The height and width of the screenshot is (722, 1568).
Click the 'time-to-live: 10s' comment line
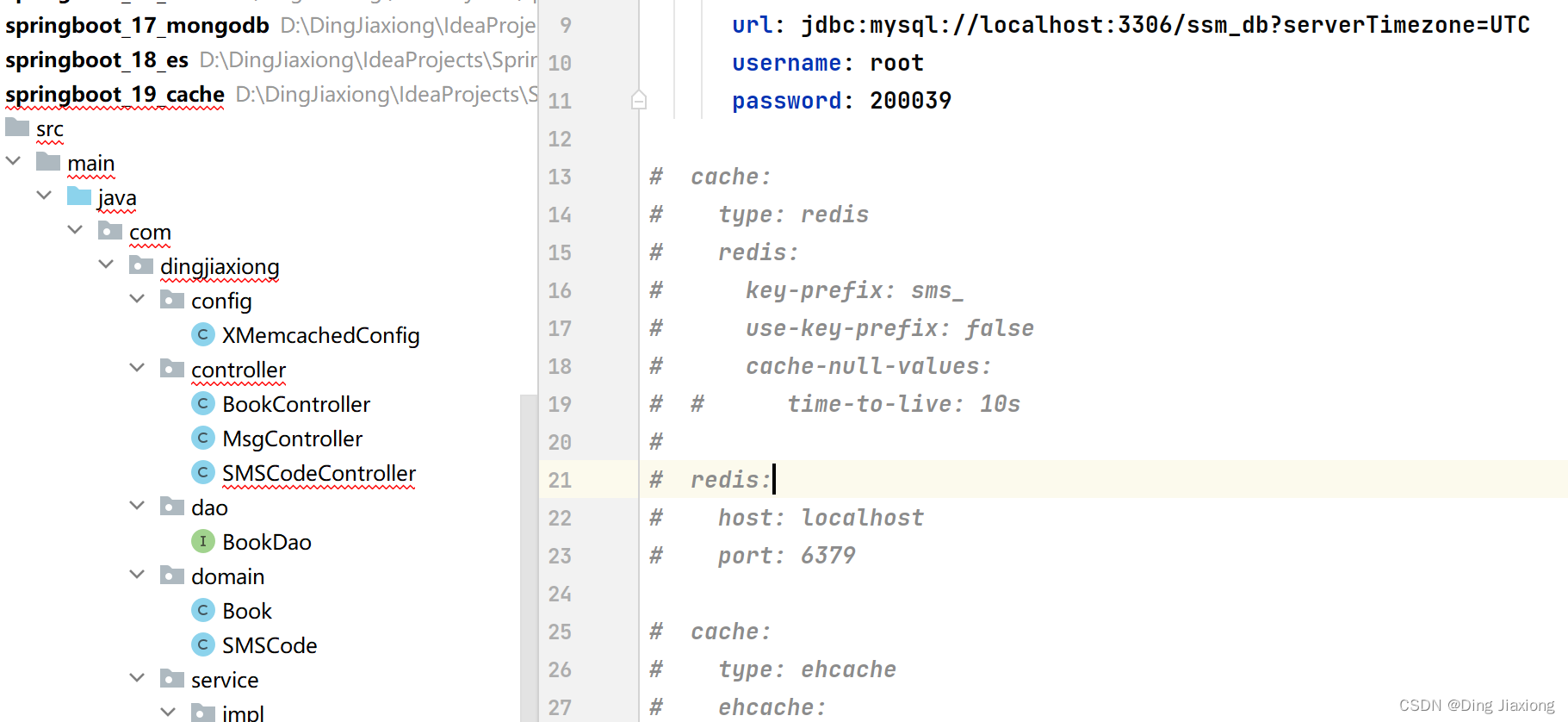click(903, 404)
